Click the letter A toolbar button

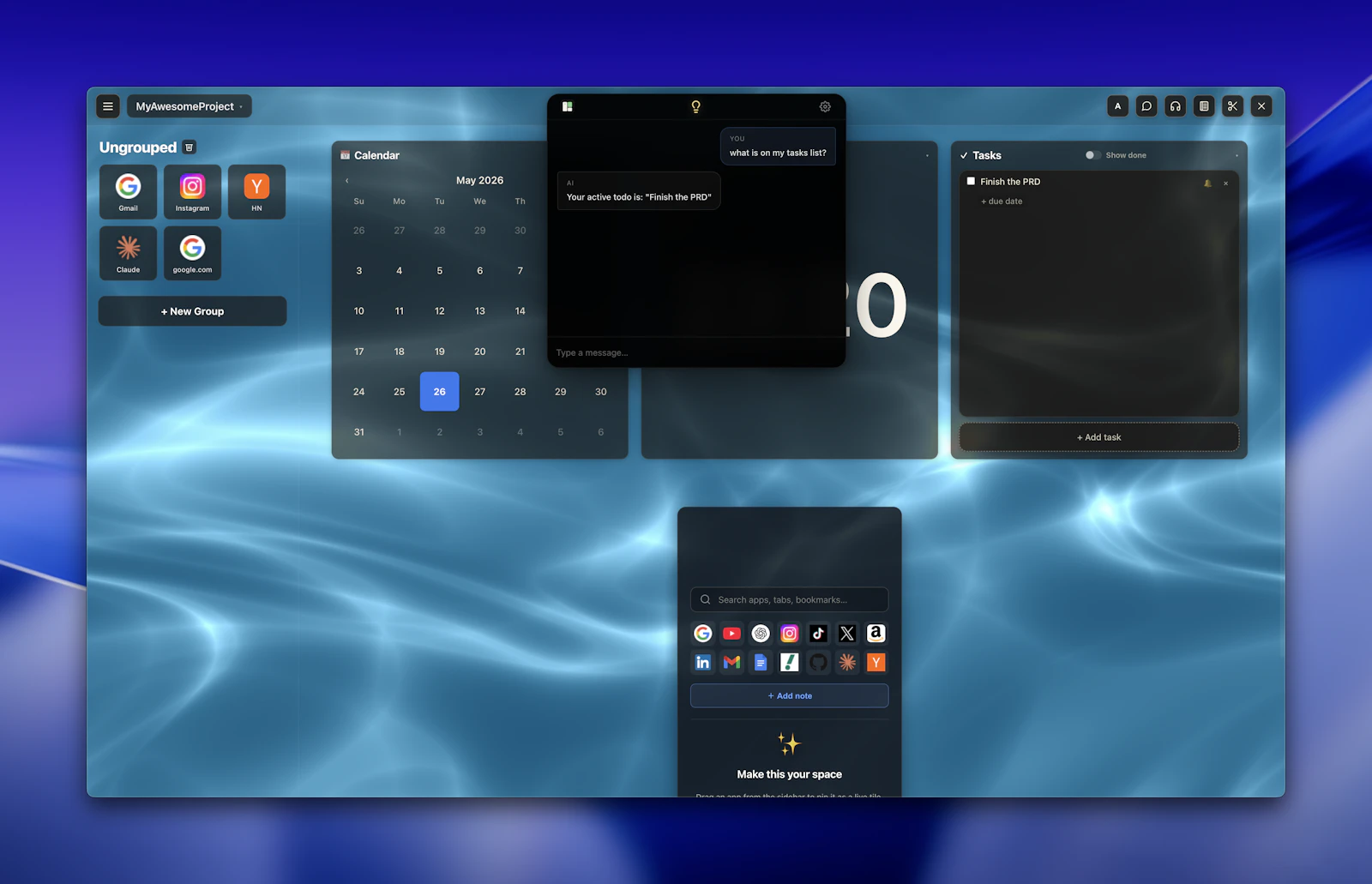1117,106
